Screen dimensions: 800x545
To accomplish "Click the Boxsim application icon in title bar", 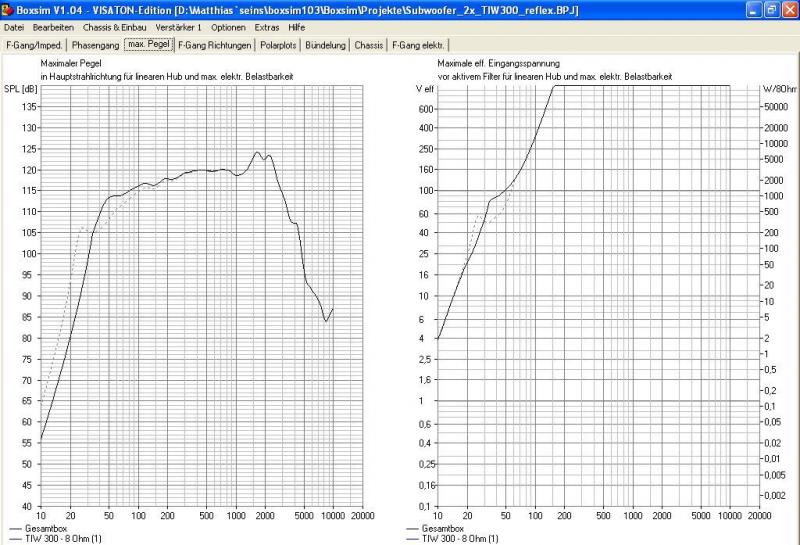I will [7, 10].
